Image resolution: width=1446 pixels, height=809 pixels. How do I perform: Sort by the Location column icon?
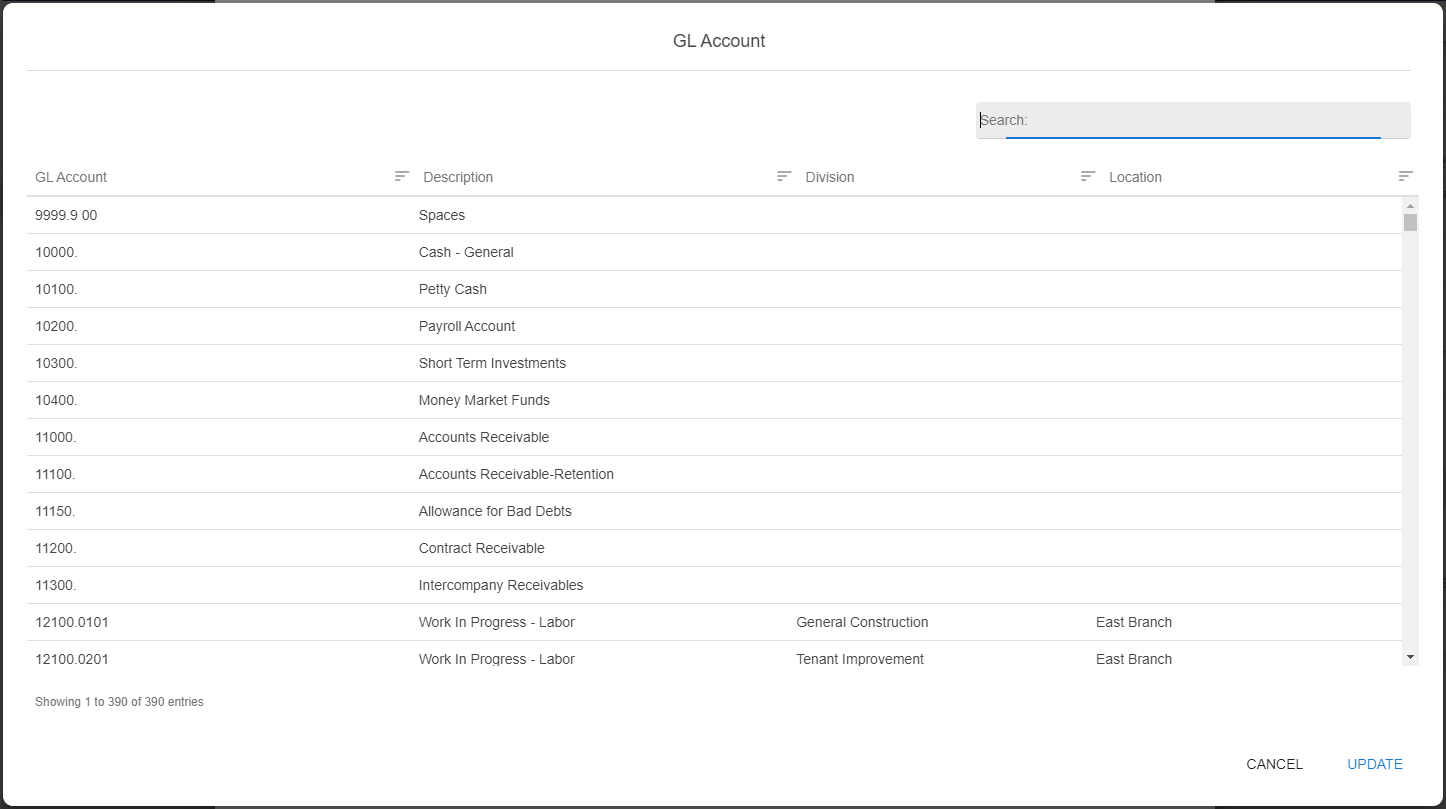coord(1405,176)
